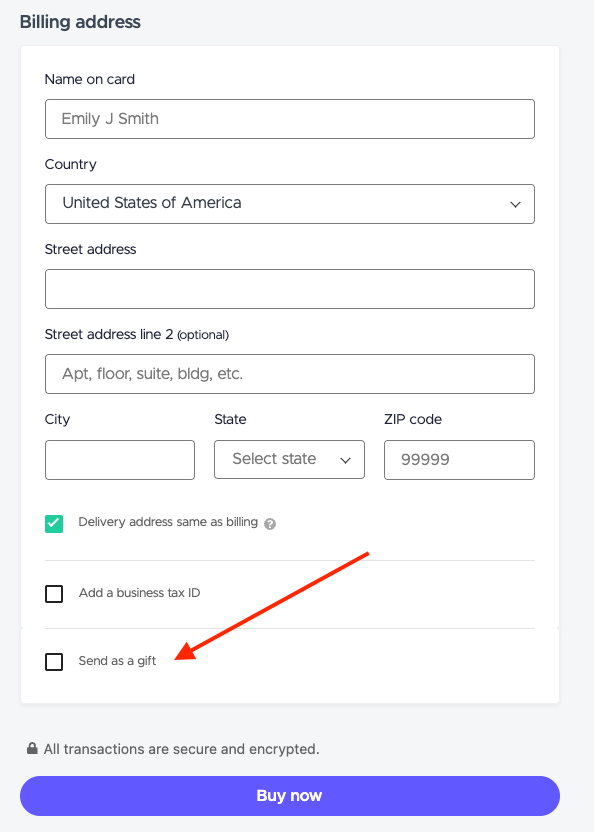The image size is (594, 832).
Task: Open the Select state dropdown
Action: tap(289, 460)
